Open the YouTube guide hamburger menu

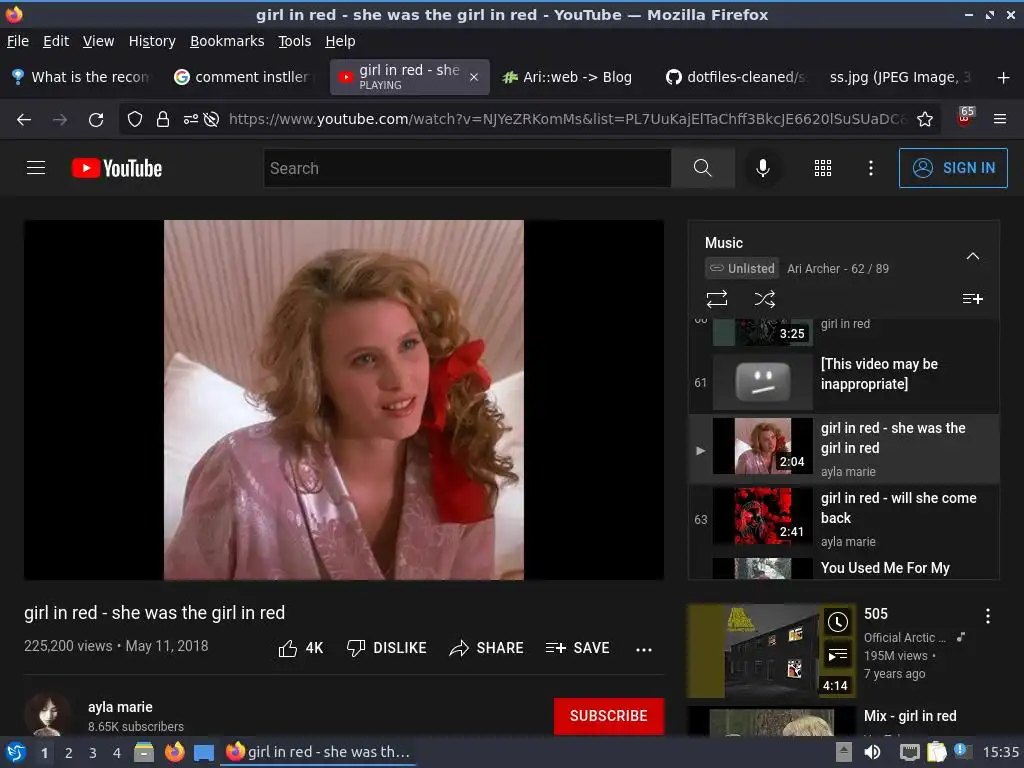(36, 168)
